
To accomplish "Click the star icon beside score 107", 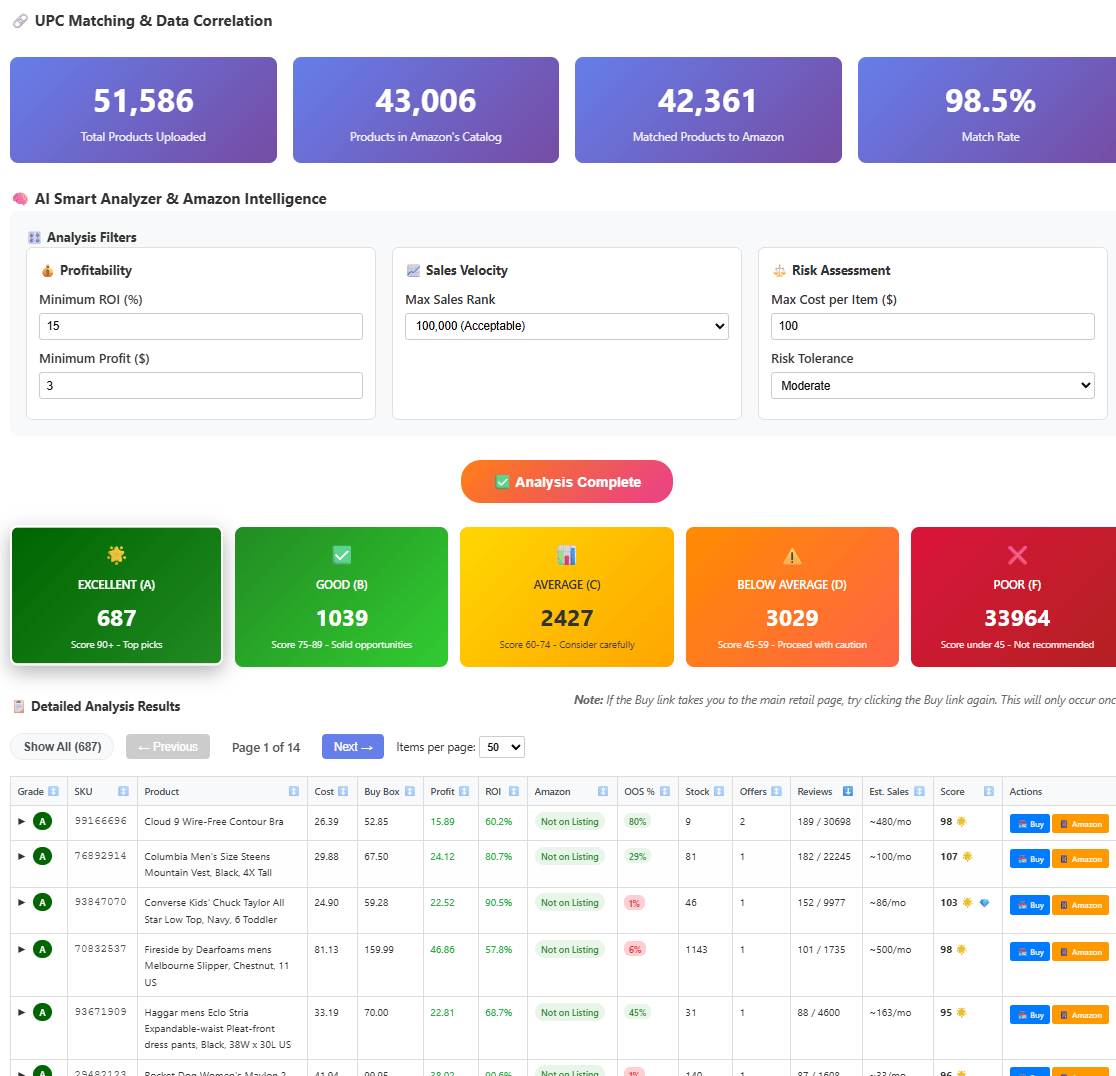I will (x=967, y=857).
